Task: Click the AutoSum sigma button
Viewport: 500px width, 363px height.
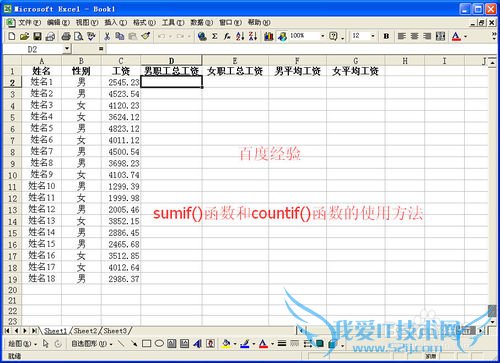Action: 215,36
